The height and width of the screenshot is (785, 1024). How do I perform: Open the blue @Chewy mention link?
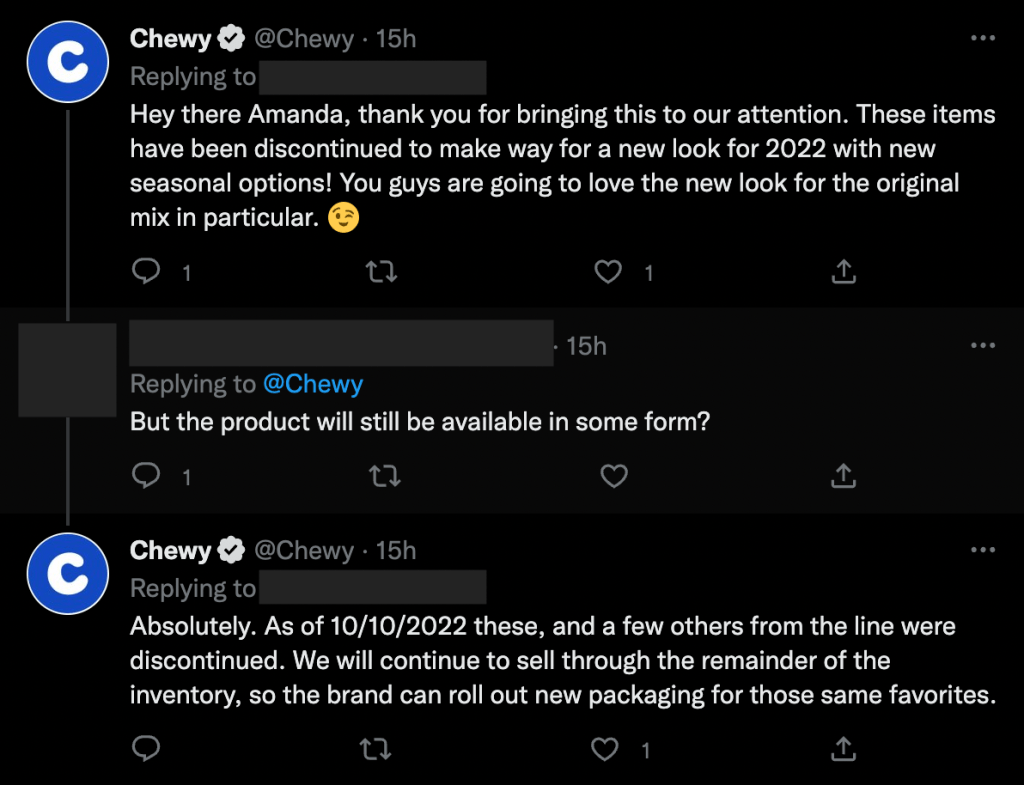(312, 384)
